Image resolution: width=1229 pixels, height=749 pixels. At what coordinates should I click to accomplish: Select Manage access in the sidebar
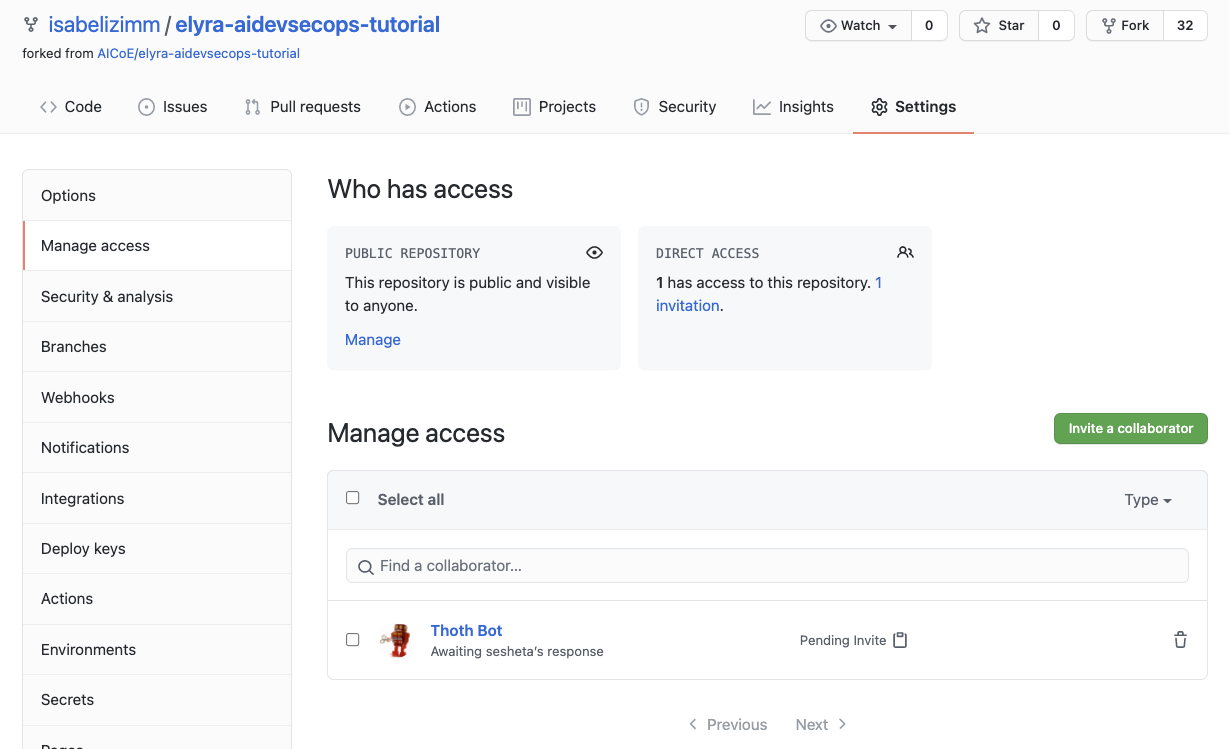[x=157, y=246]
